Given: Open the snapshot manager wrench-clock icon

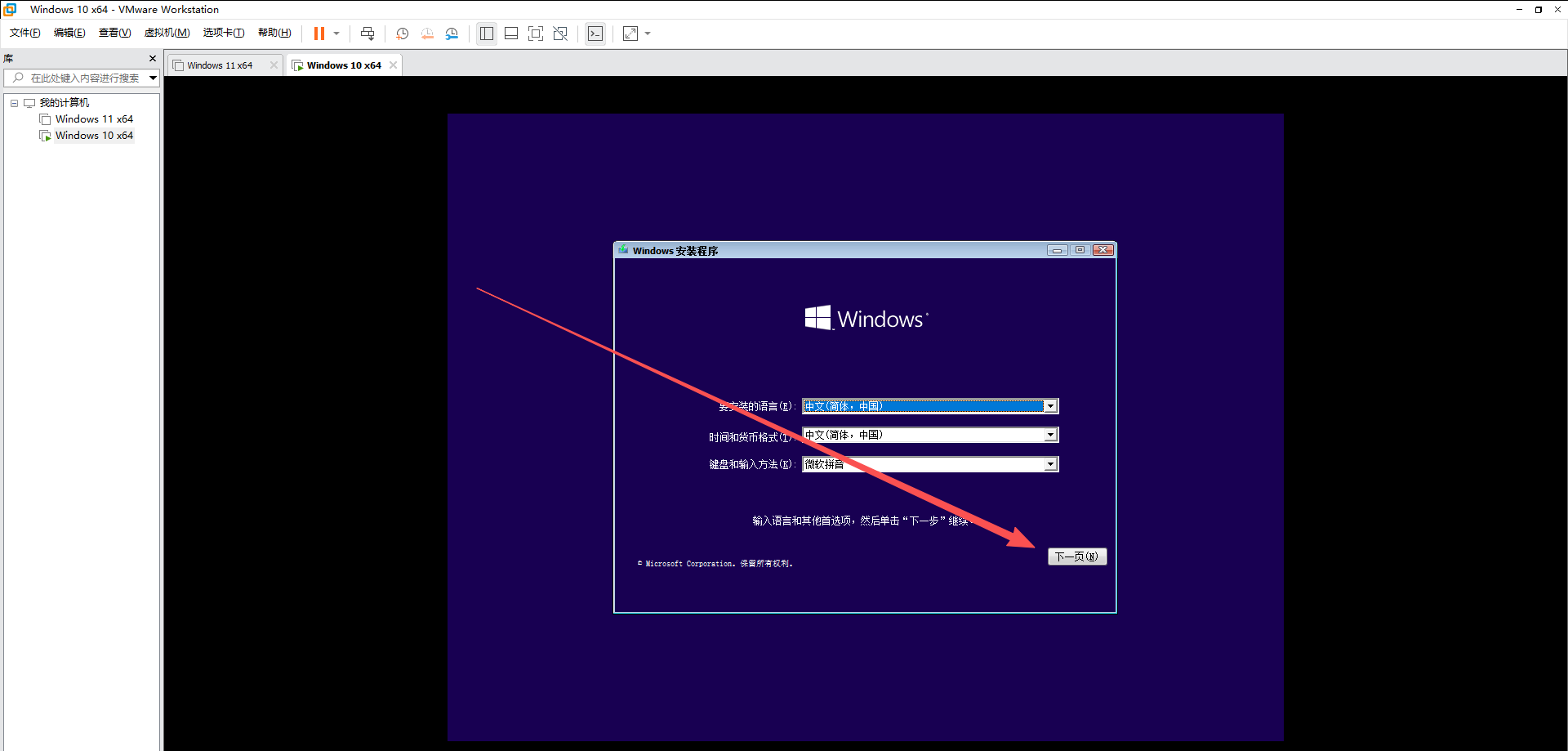Looking at the screenshot, I should pos(452,34).
